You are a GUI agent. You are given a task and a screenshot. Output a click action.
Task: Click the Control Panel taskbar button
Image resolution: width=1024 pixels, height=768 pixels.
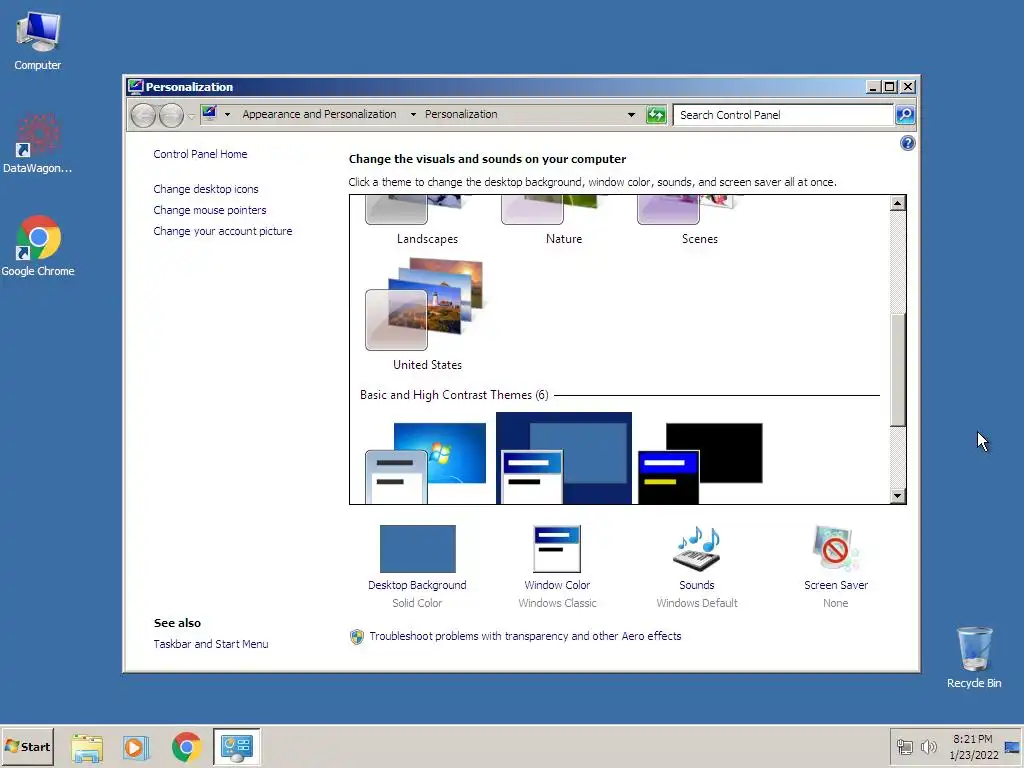click(236, 747)
